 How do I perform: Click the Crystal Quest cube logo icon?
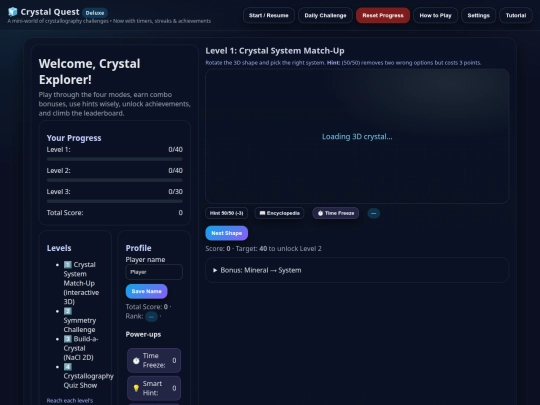pyautogui.click(x=13, y=12)
